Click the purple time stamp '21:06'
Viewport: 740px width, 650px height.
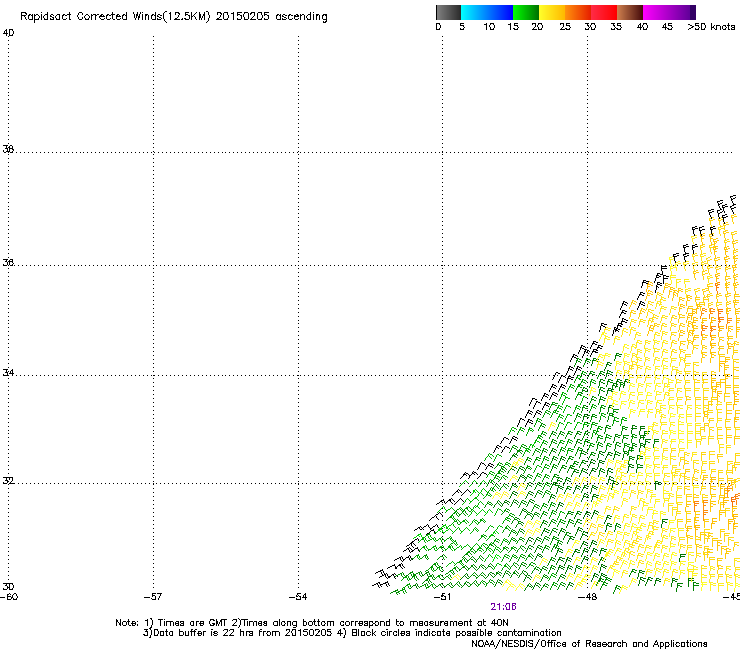coord(503,607)
